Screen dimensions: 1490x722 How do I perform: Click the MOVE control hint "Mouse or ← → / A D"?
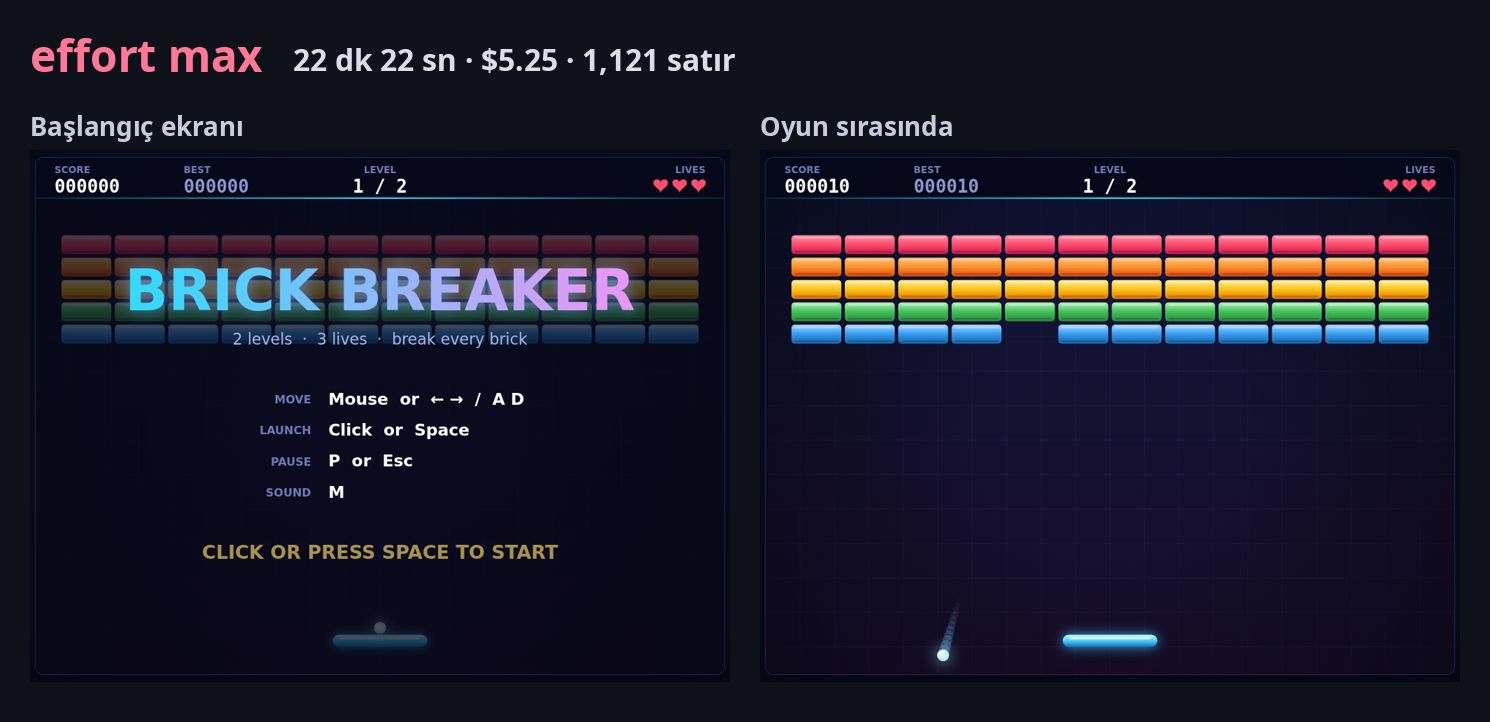(426, 399)
